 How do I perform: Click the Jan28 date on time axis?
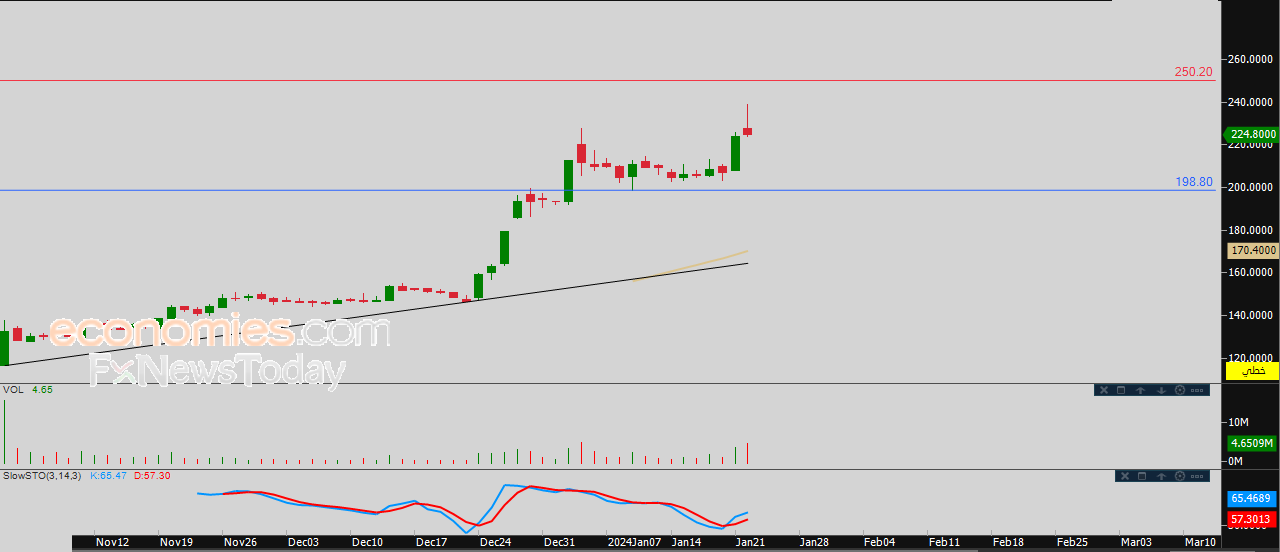[x=814, y=542]
